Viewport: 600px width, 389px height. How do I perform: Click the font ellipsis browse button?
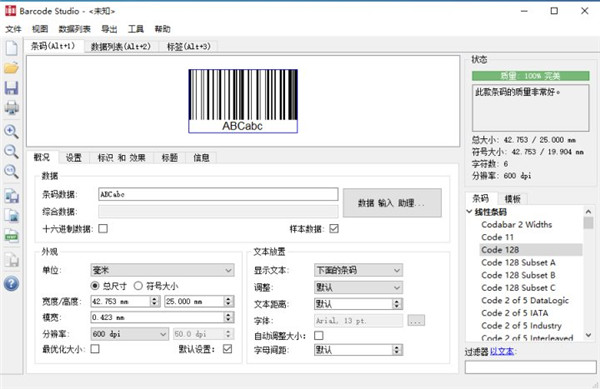tap(416, 321)
